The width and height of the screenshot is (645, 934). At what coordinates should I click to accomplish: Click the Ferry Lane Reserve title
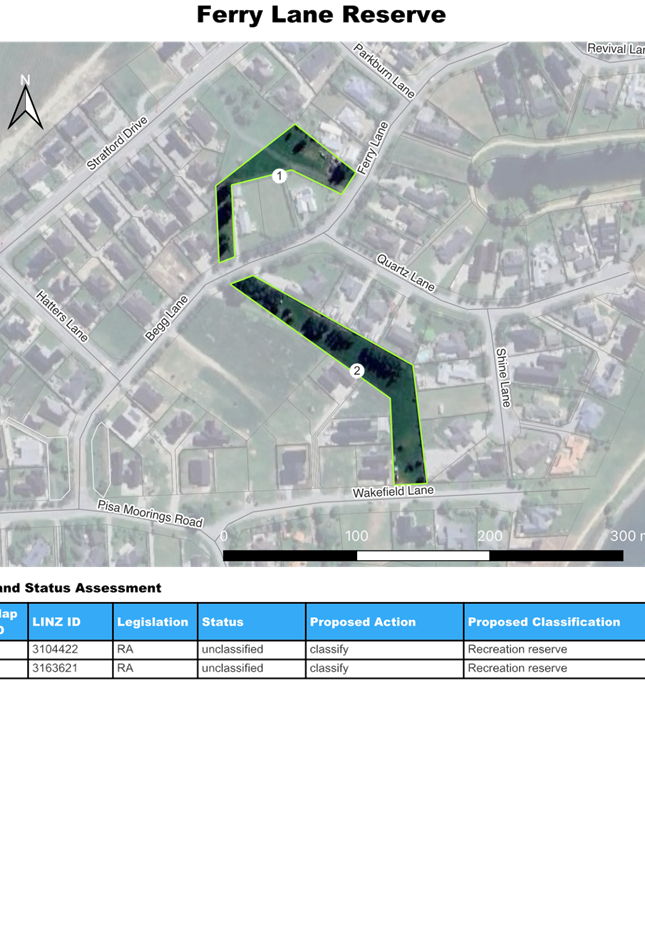pos(321,15)
